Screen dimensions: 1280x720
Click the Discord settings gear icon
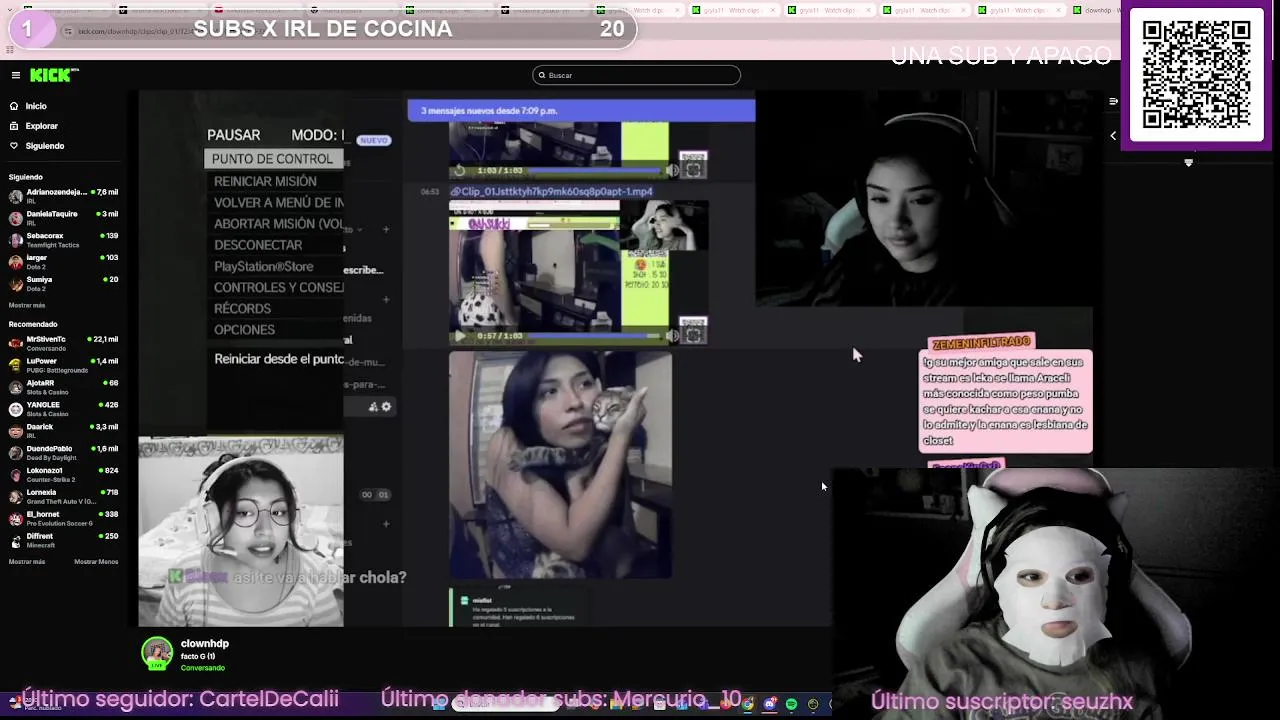(x=386, y=407)
